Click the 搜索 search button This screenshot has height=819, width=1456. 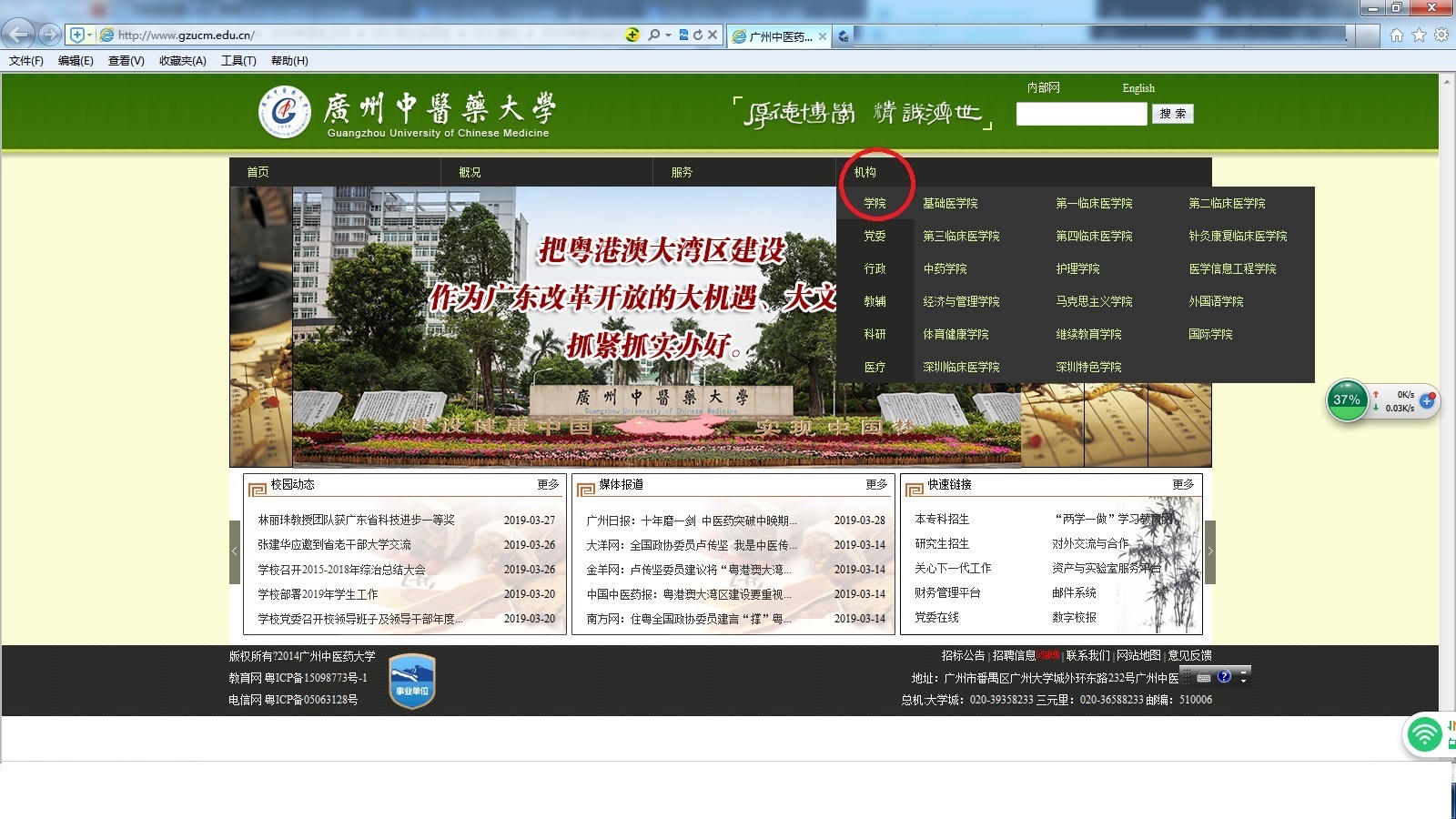tap(1172, 114)
